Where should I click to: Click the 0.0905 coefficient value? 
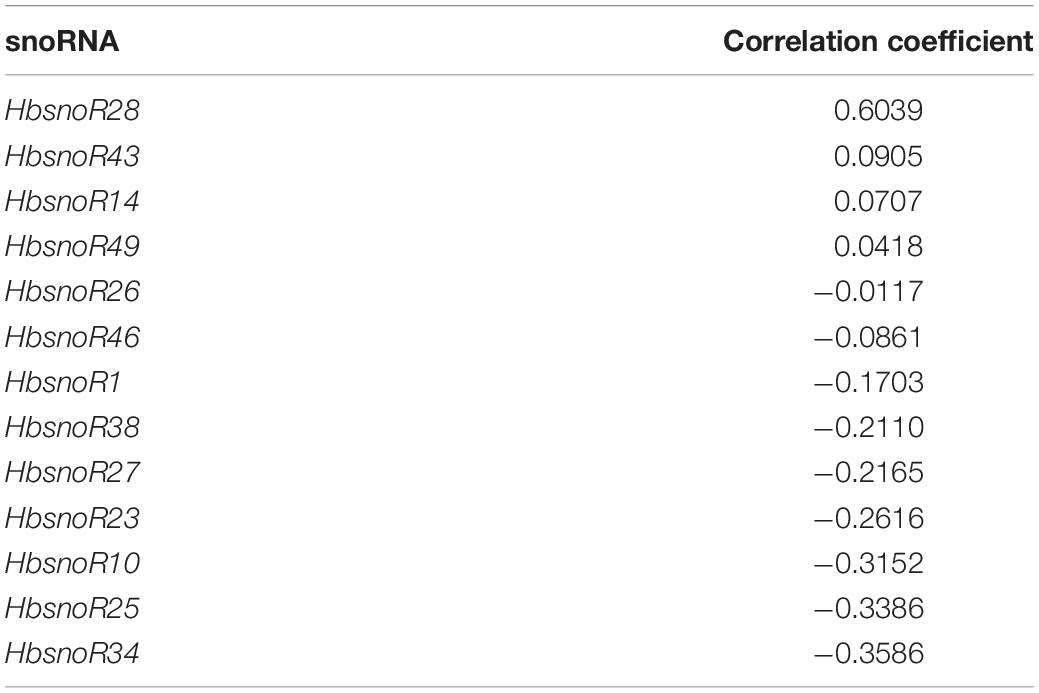[x=878, y=156]
